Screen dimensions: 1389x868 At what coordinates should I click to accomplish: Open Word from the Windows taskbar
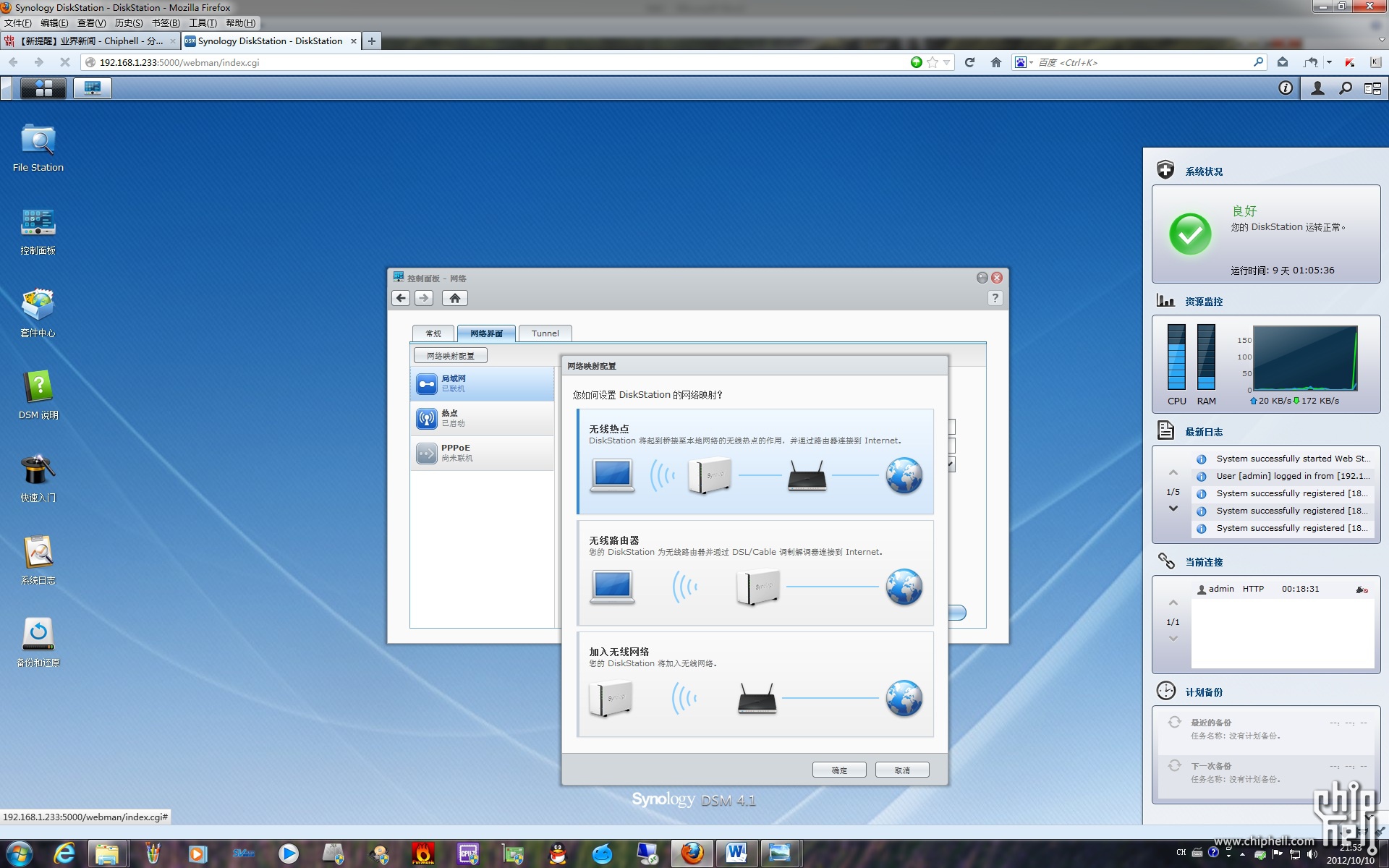pos(736,854)
